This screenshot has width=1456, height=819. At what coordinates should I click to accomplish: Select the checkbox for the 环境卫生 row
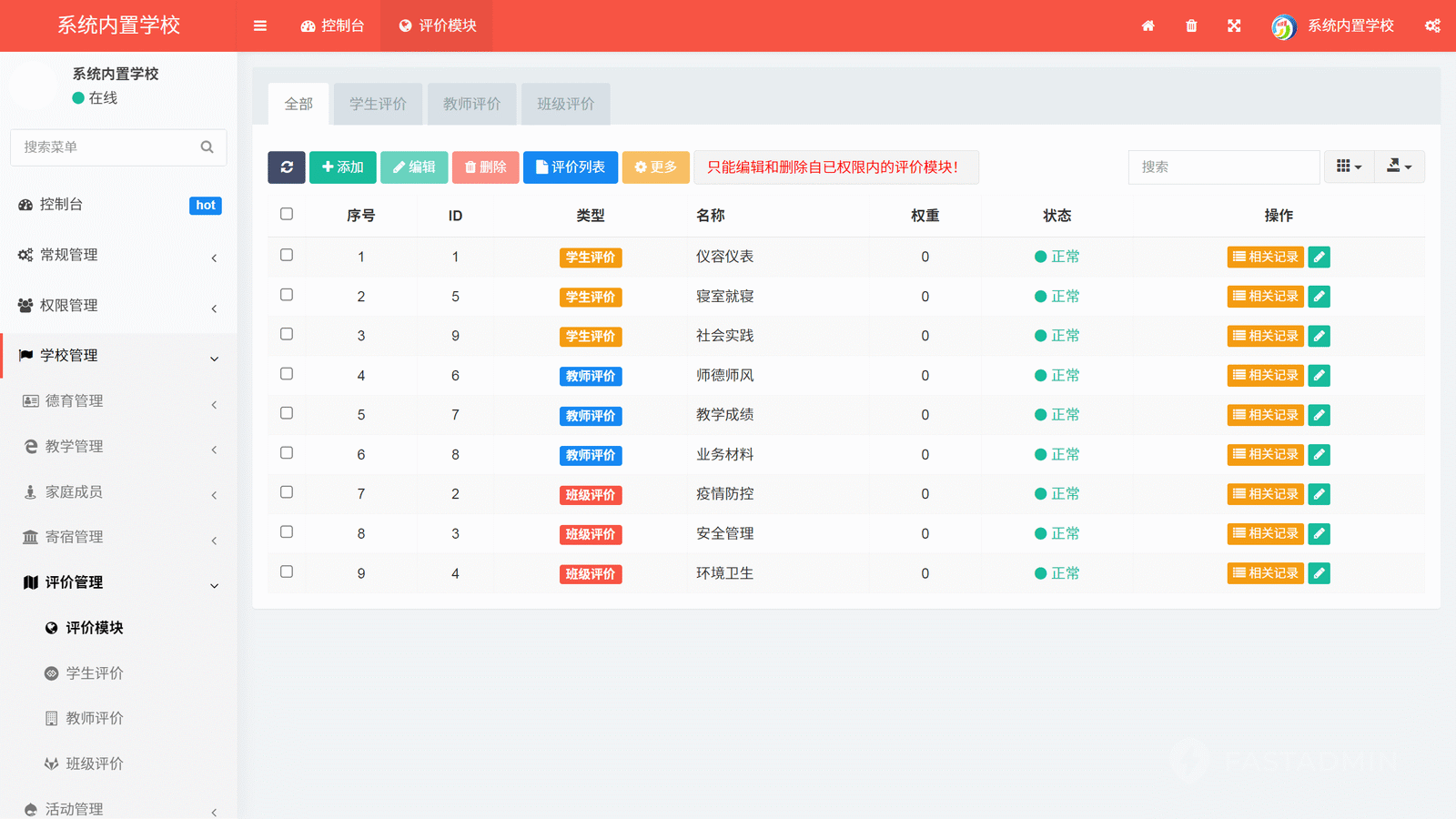click(x=287, y=571)
